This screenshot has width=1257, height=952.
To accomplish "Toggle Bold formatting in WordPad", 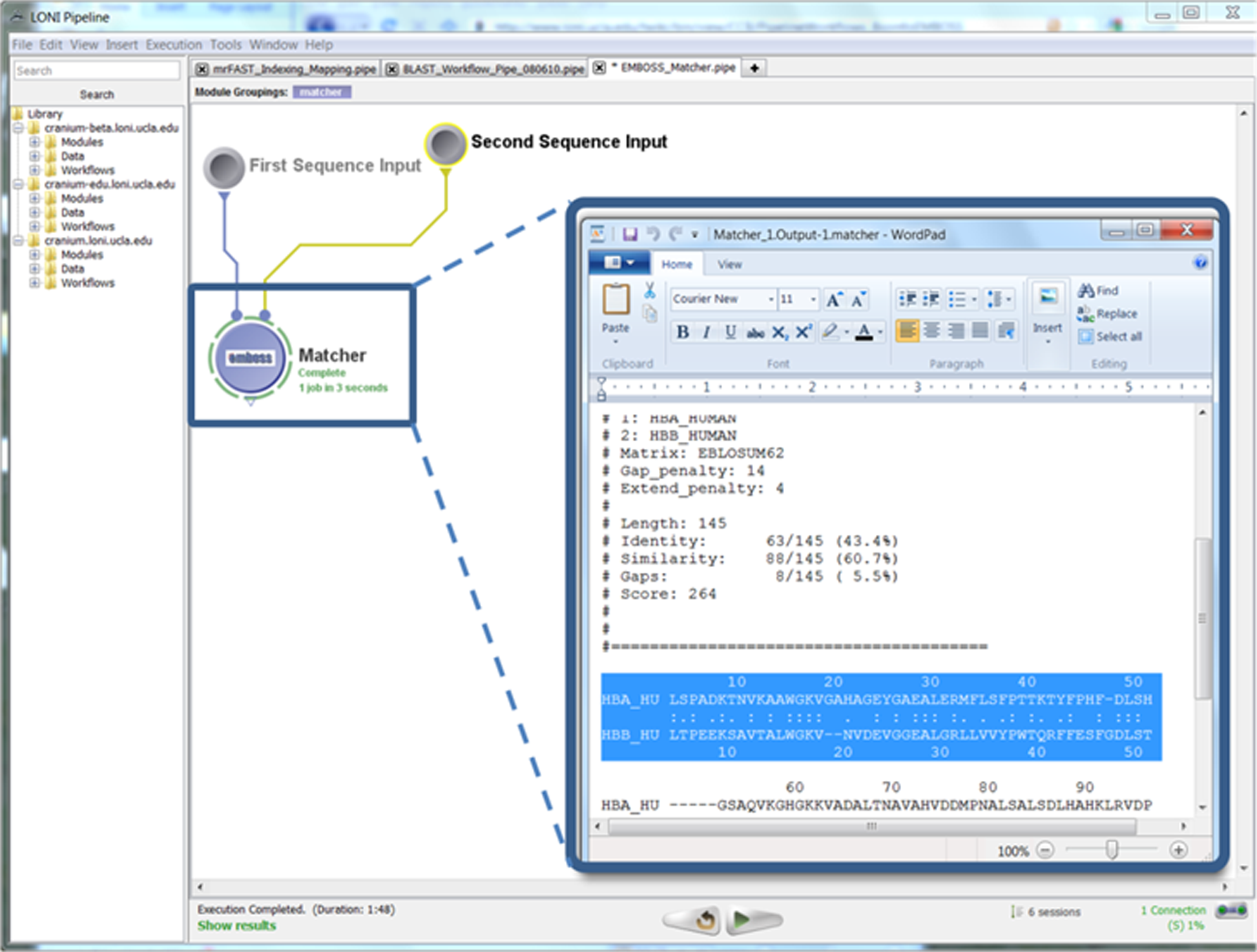I will coord(682,332).
